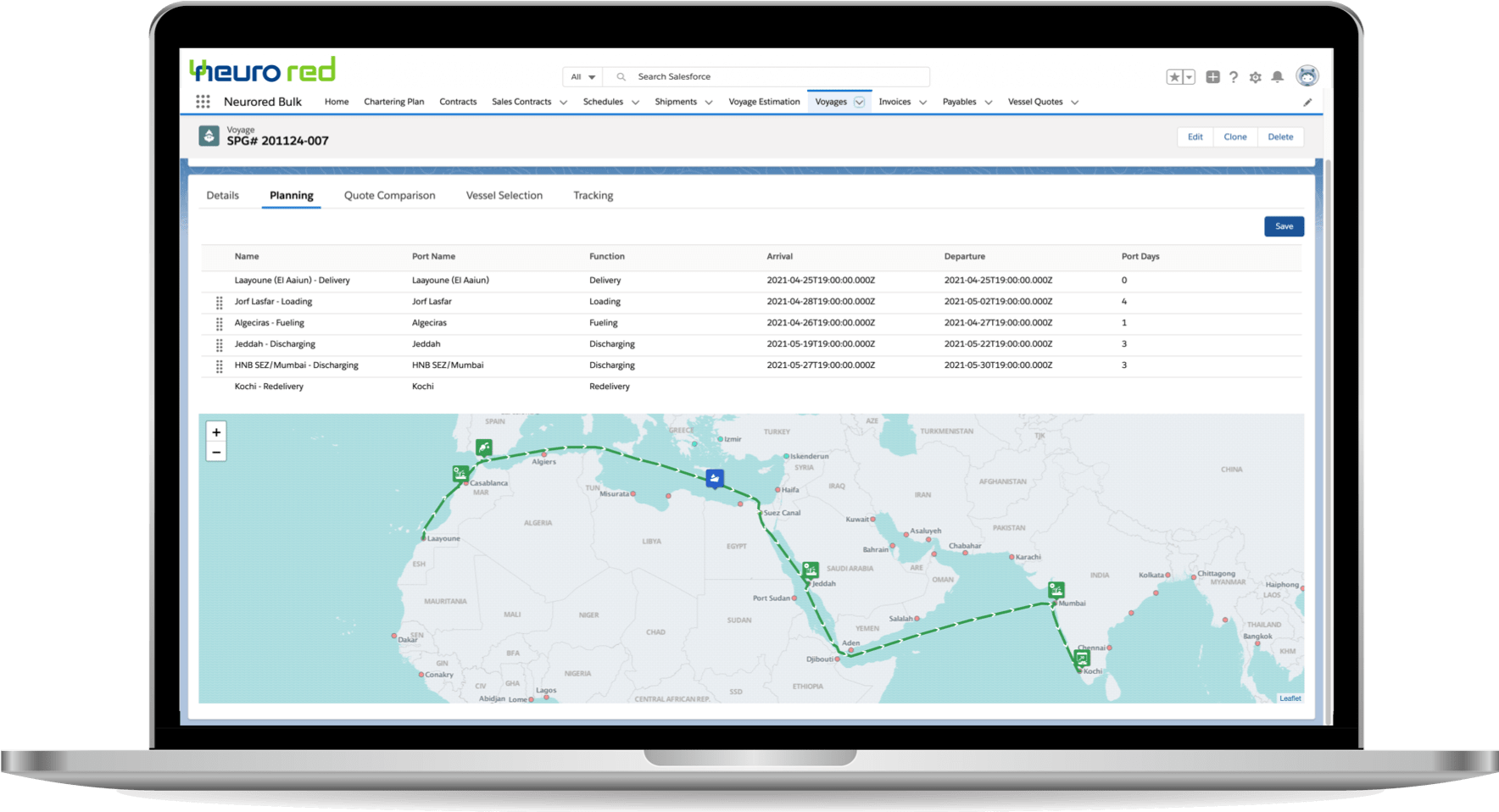The width and height of the screenshot is (1499, 812).
Task: Click the edit navigation pencil icon
Action: point(1307,103)
